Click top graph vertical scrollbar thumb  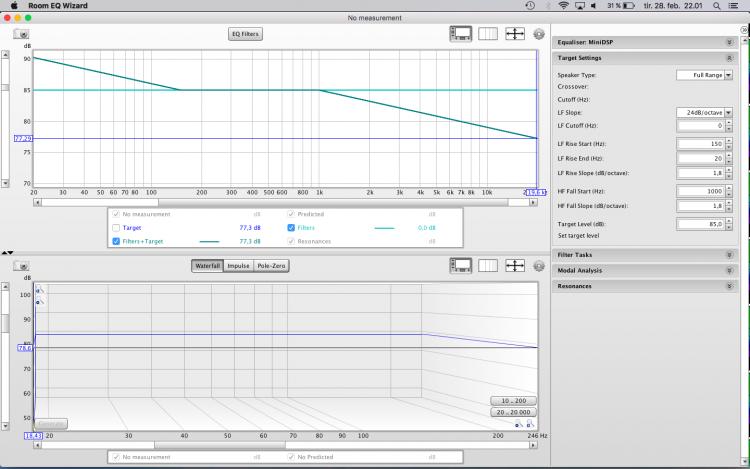point(5,87)
